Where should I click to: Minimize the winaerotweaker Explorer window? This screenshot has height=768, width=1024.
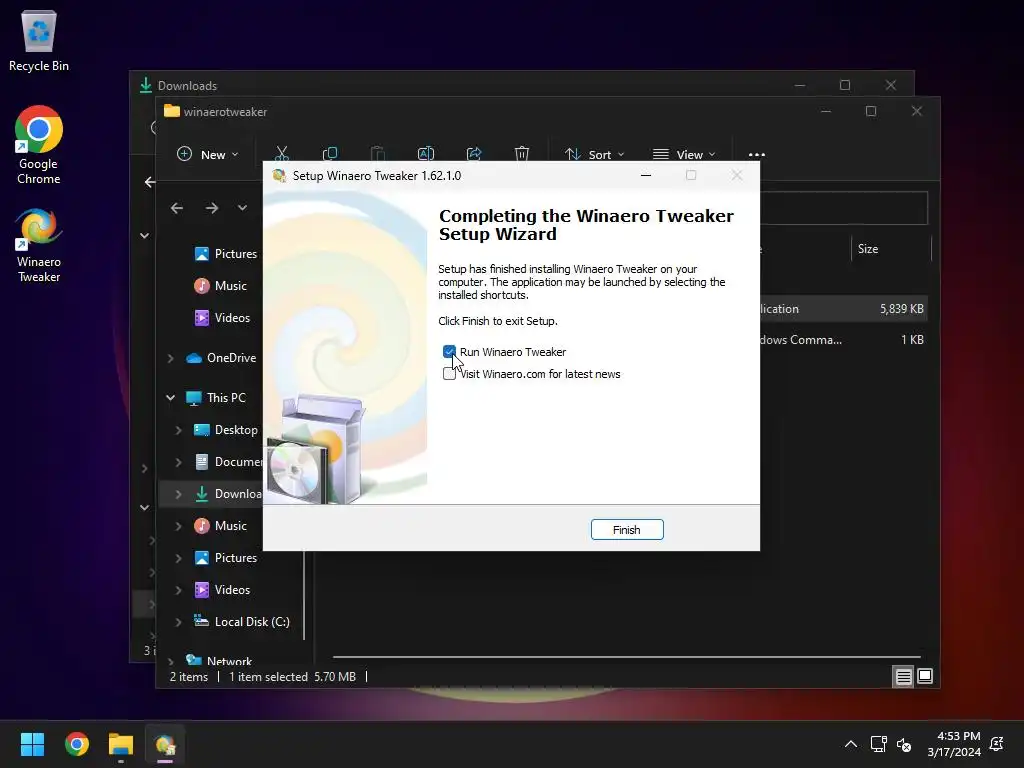pyautogui.click(x=825, y=111)
